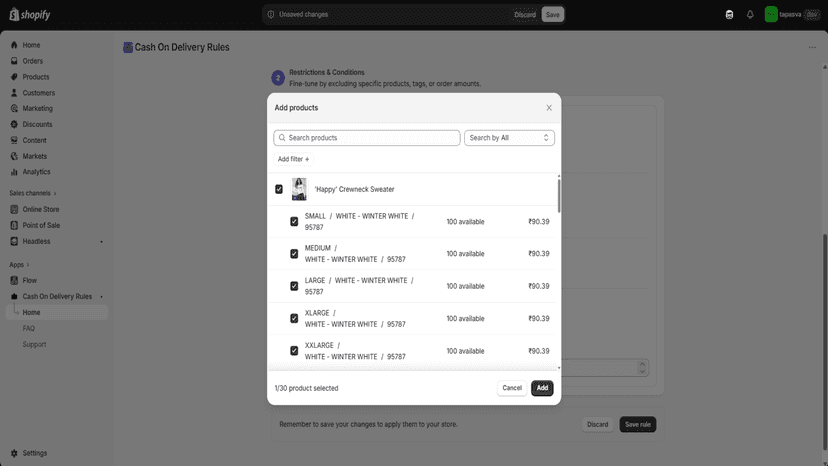Screen dimensions: 828x466
Task: Open the Customers person icon
Action: (14, 92)
